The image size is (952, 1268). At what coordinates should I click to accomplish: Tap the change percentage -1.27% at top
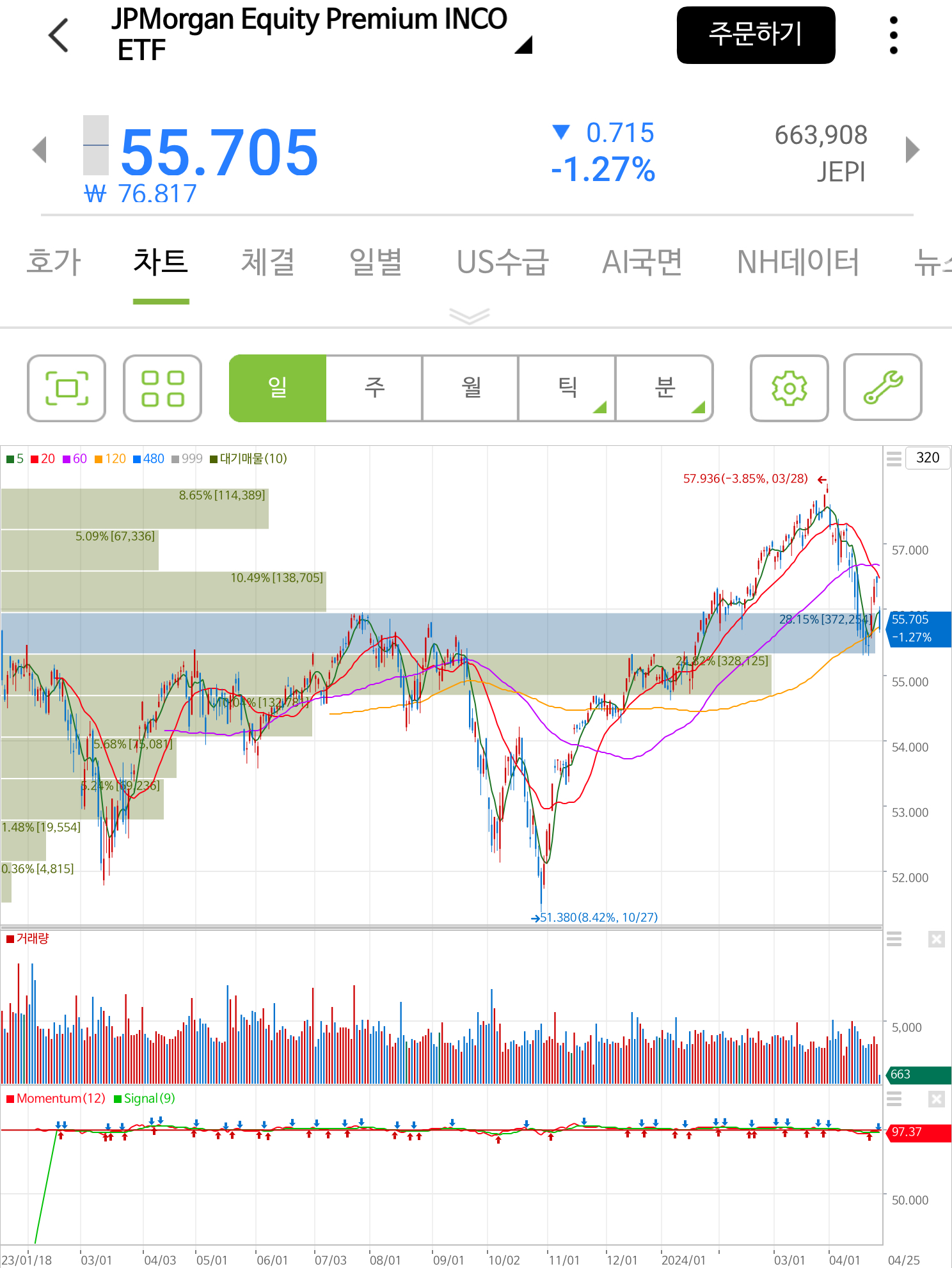603,170
